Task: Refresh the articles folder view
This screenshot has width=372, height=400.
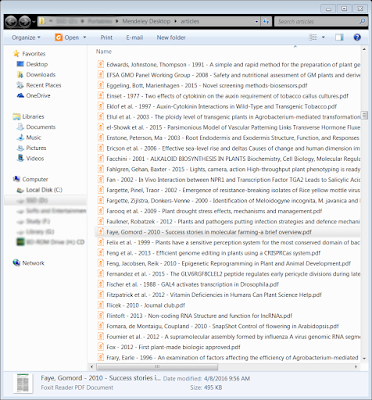Action: [266, 22]
